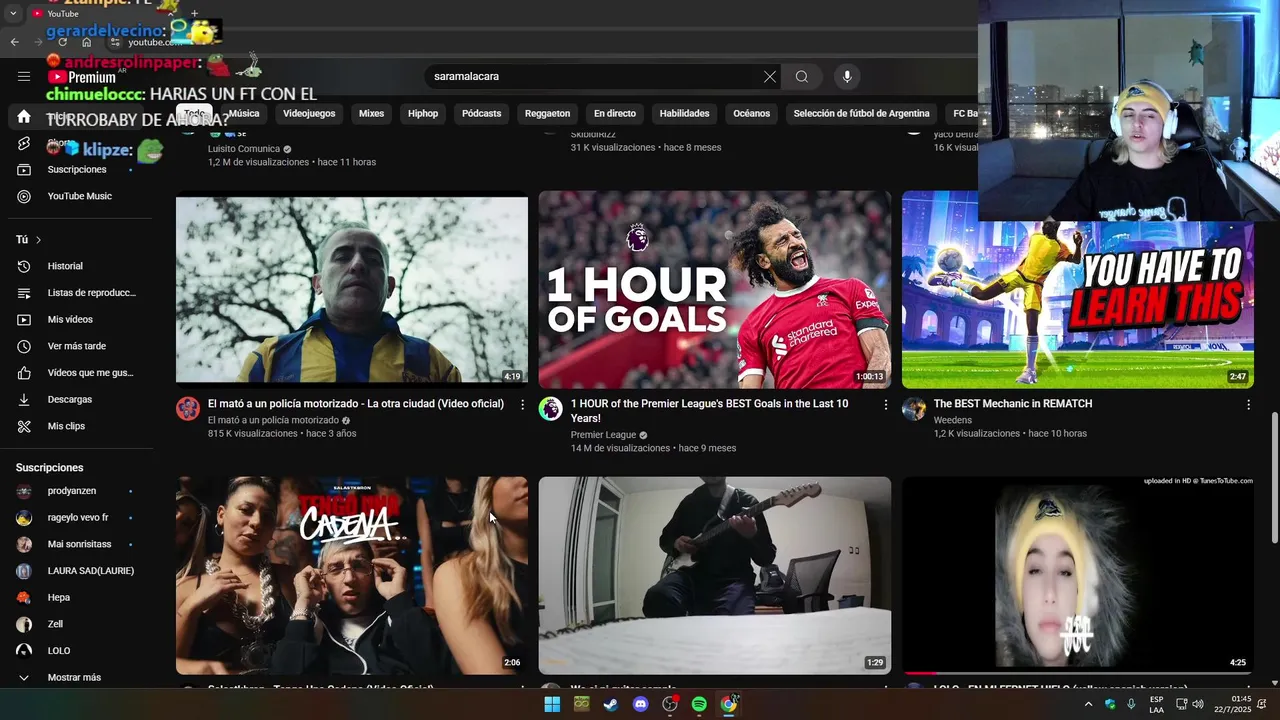The width and height of the screenshot is (1280, 720).
Task: Open the Cadena music video thumbnail
Action: click(x=352, y=575)
